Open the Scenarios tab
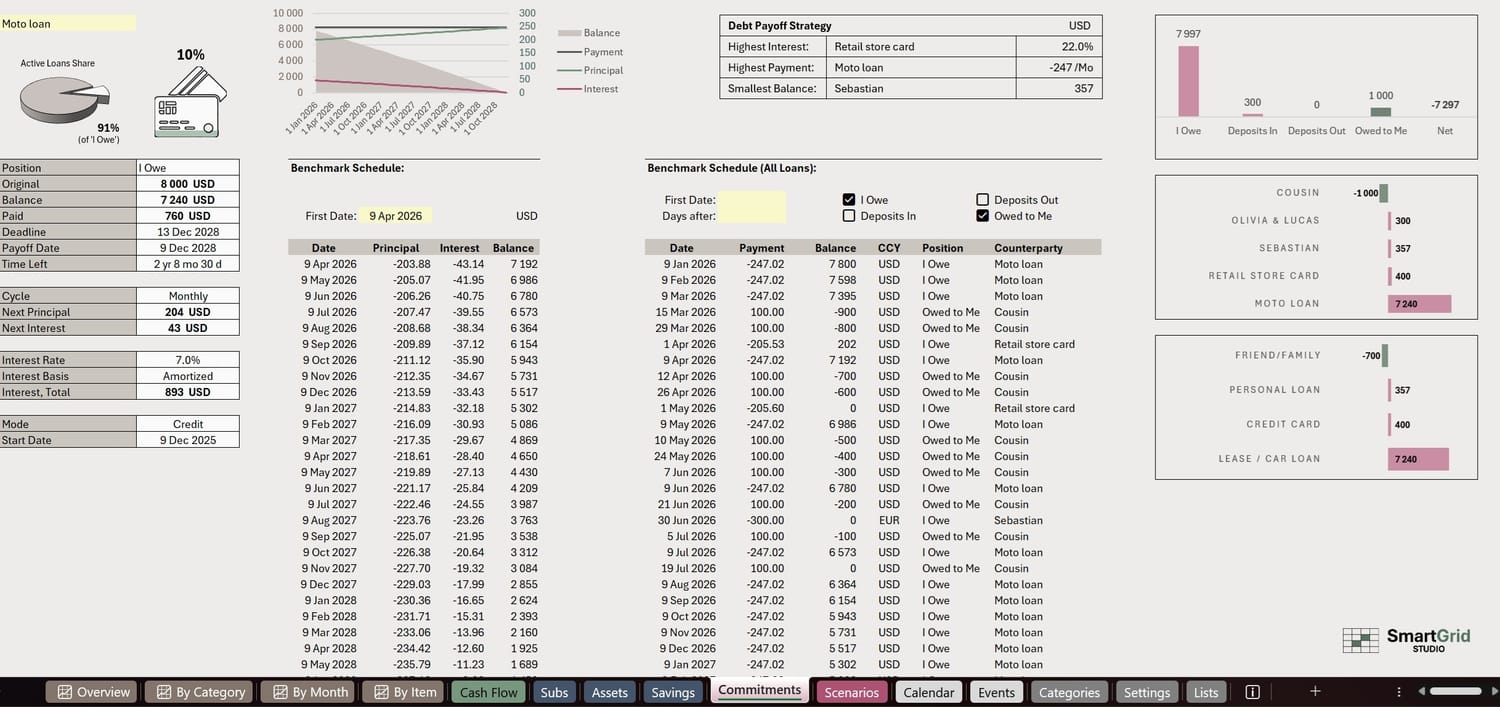Screen dimensions: 1500x707 click(851, 691)
